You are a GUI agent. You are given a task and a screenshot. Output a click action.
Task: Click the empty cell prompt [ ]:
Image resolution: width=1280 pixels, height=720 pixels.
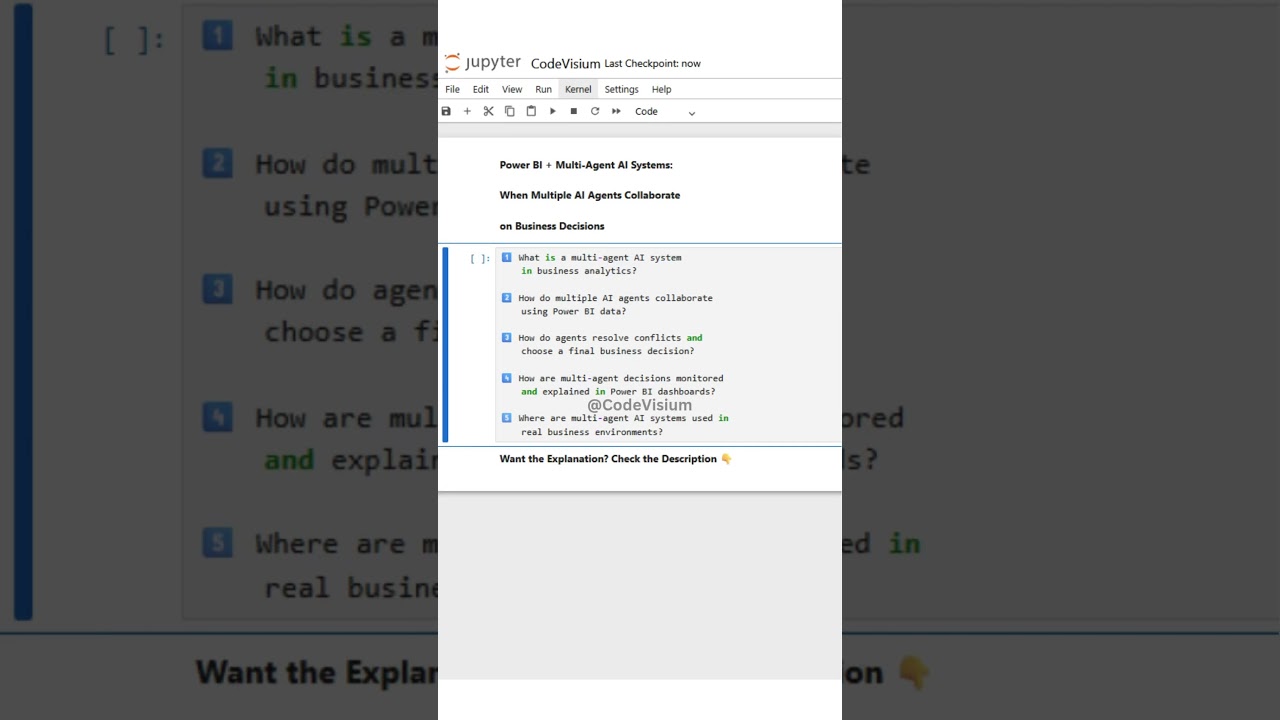coord(480,258)
